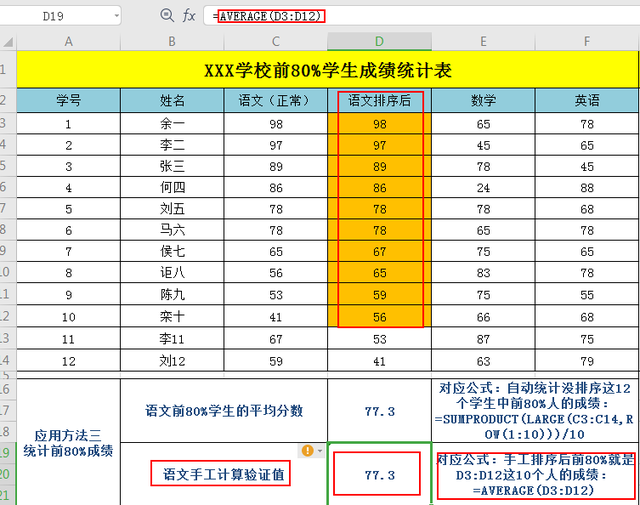Open the fx insert function button
Viewport: 640px width, 505px height.
point(189,16)
